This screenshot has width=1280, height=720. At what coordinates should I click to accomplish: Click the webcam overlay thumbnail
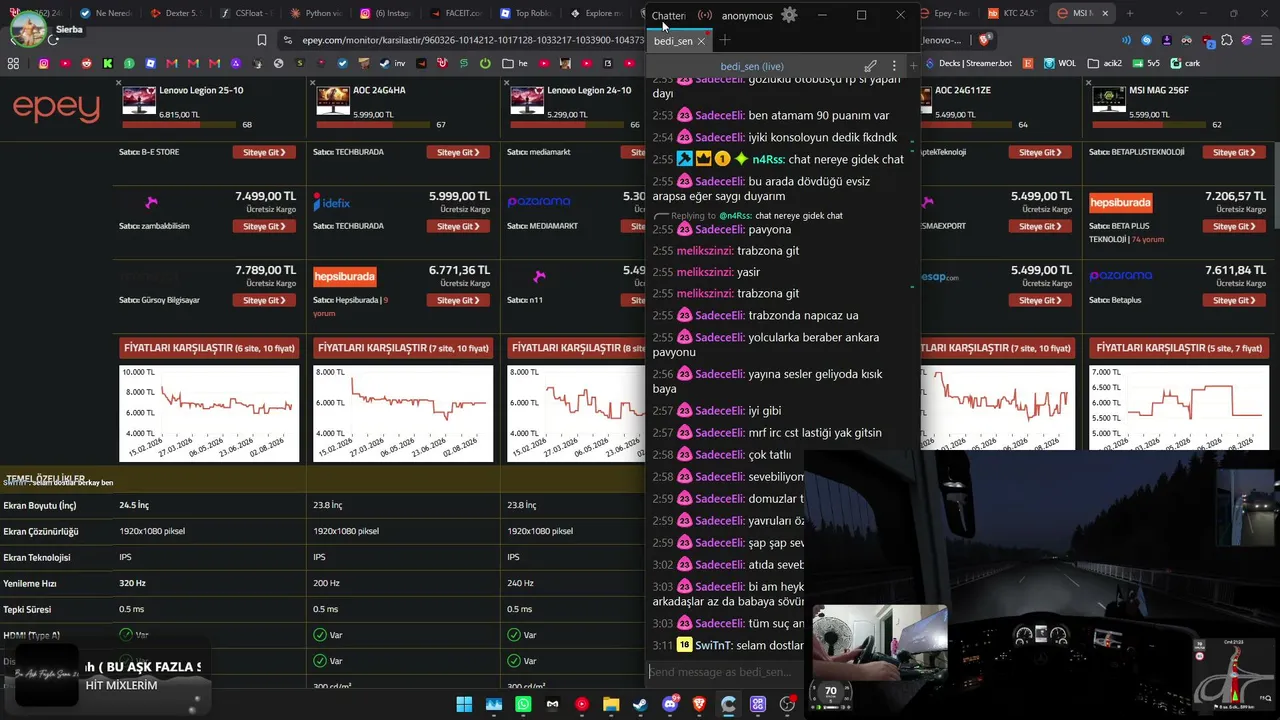coord(880,642)
